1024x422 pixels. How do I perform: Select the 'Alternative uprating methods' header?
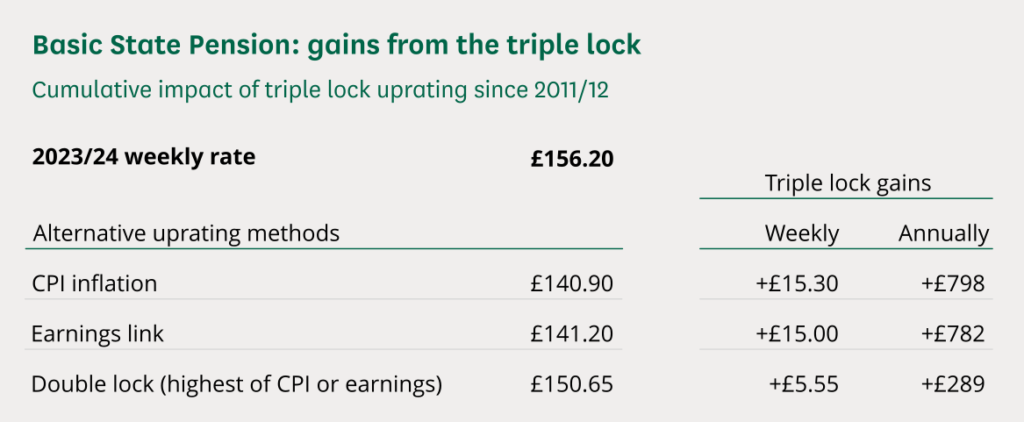click(x=186, y=234)
